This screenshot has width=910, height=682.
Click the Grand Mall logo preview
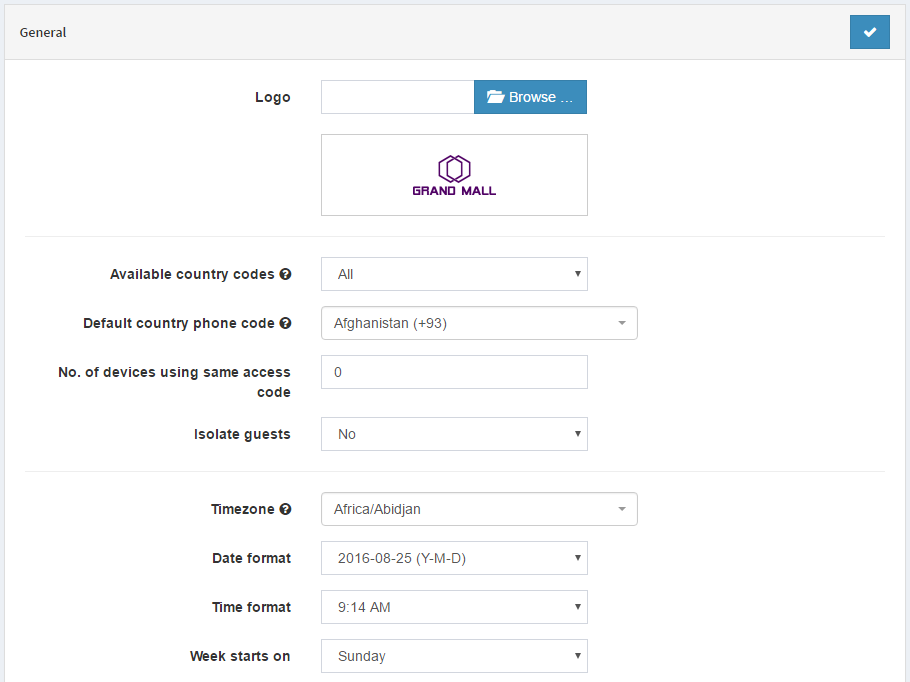(x=454, y=175)
